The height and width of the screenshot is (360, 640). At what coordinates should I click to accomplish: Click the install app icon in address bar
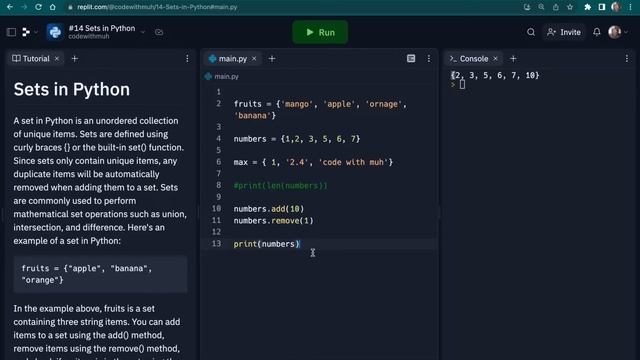527,7
